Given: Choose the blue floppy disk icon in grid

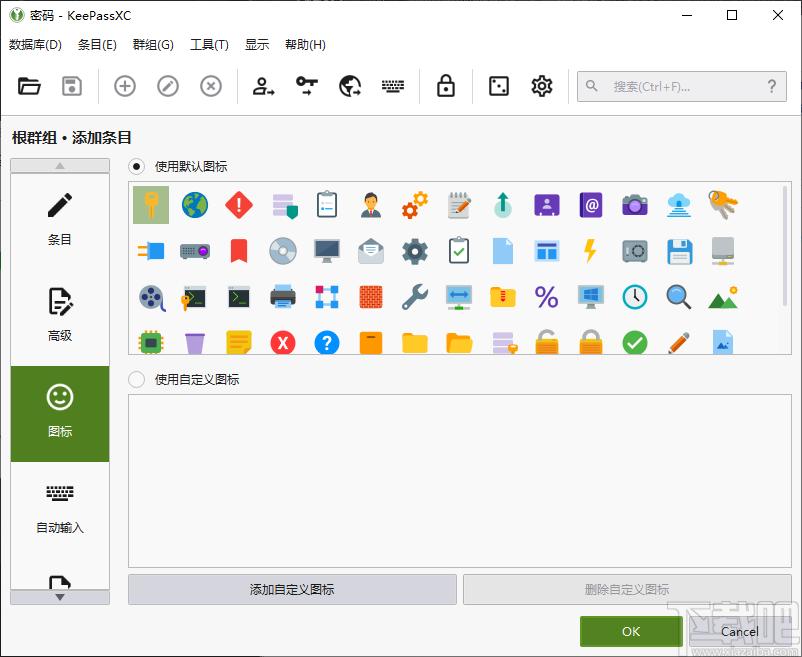Looking at the screenshot, I should 679,252.
